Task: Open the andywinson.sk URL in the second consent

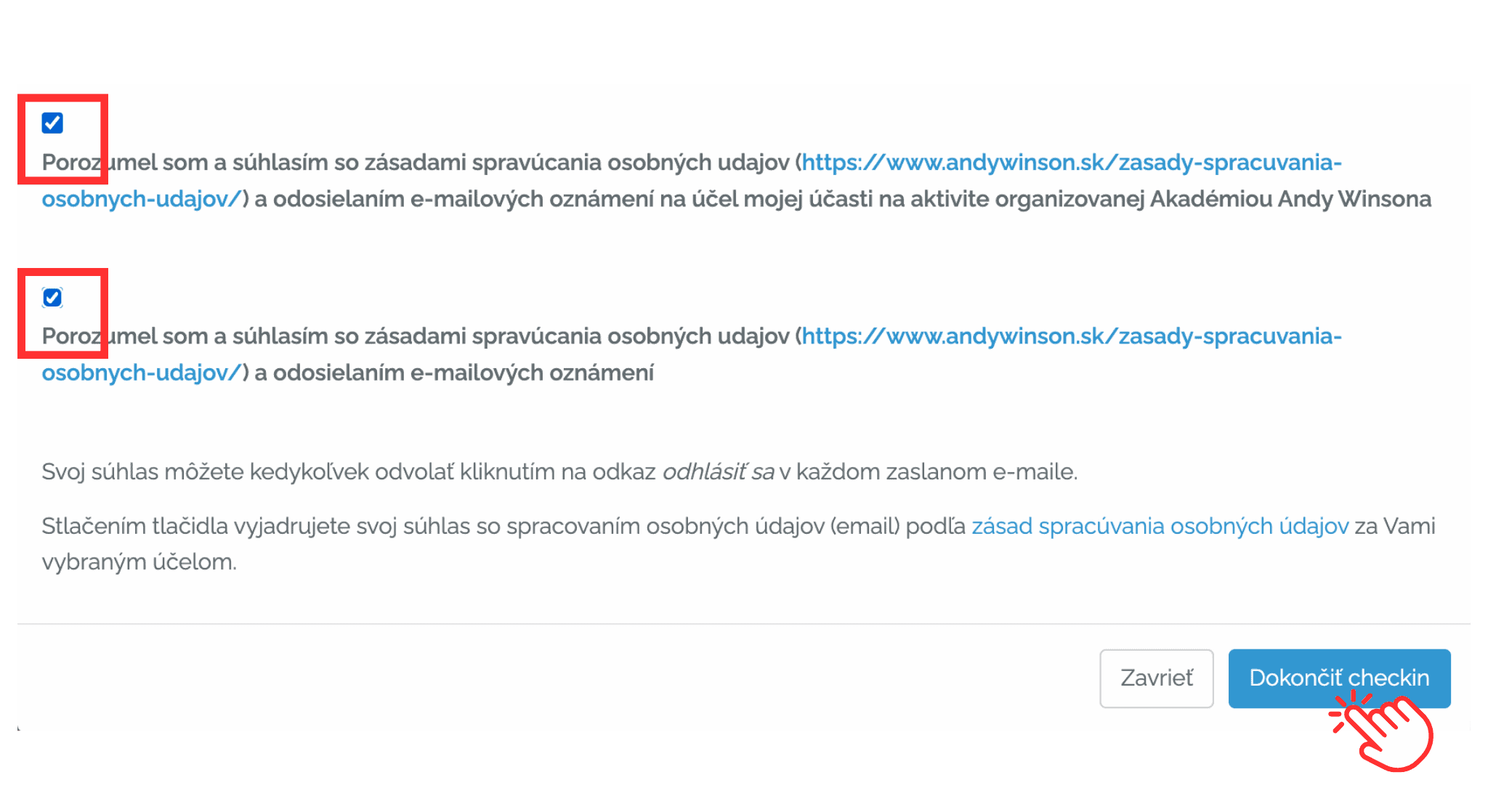Action: 1072,336
